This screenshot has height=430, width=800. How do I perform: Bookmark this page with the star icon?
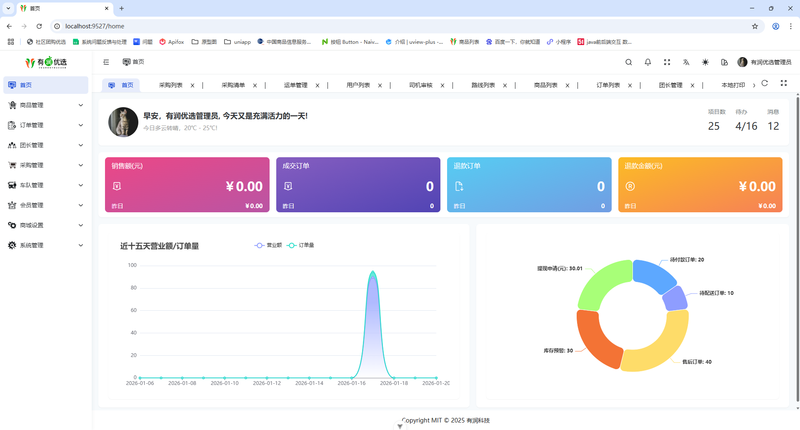pyautogui.click(x=755, y=26)
